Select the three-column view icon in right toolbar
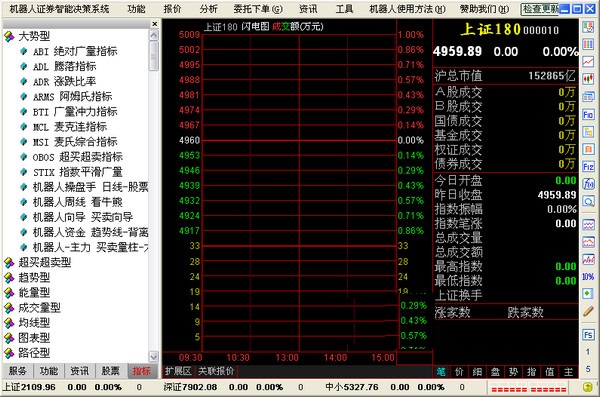This screenshot has width=600, height=397. click(x=588, y=44)
